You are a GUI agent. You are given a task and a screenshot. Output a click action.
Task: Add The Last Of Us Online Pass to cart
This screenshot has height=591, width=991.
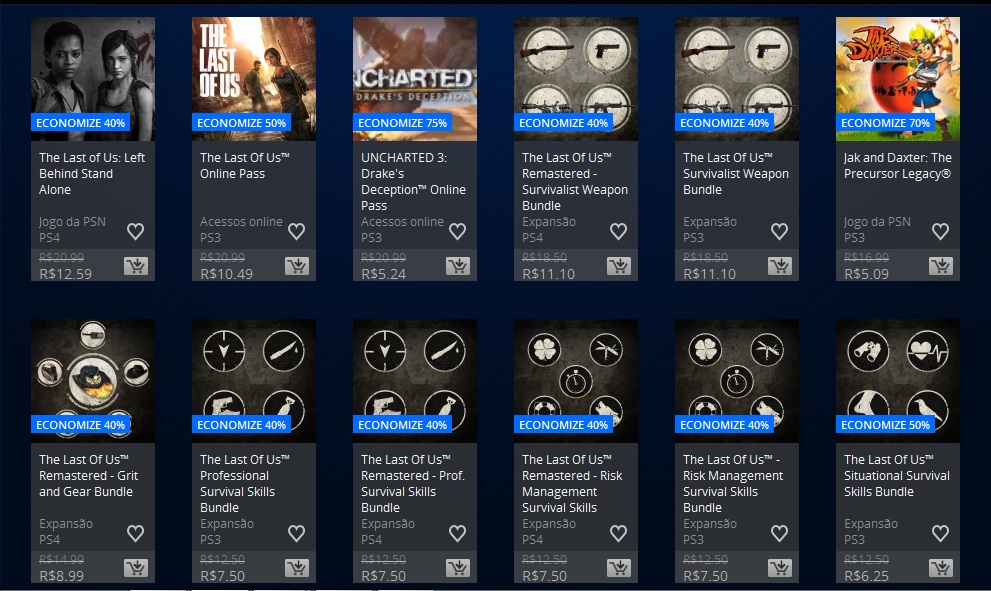coord(297,266)
